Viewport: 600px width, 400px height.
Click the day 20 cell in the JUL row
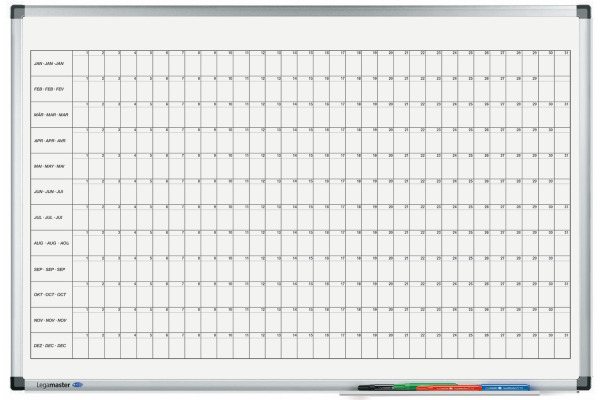point(386,217)
